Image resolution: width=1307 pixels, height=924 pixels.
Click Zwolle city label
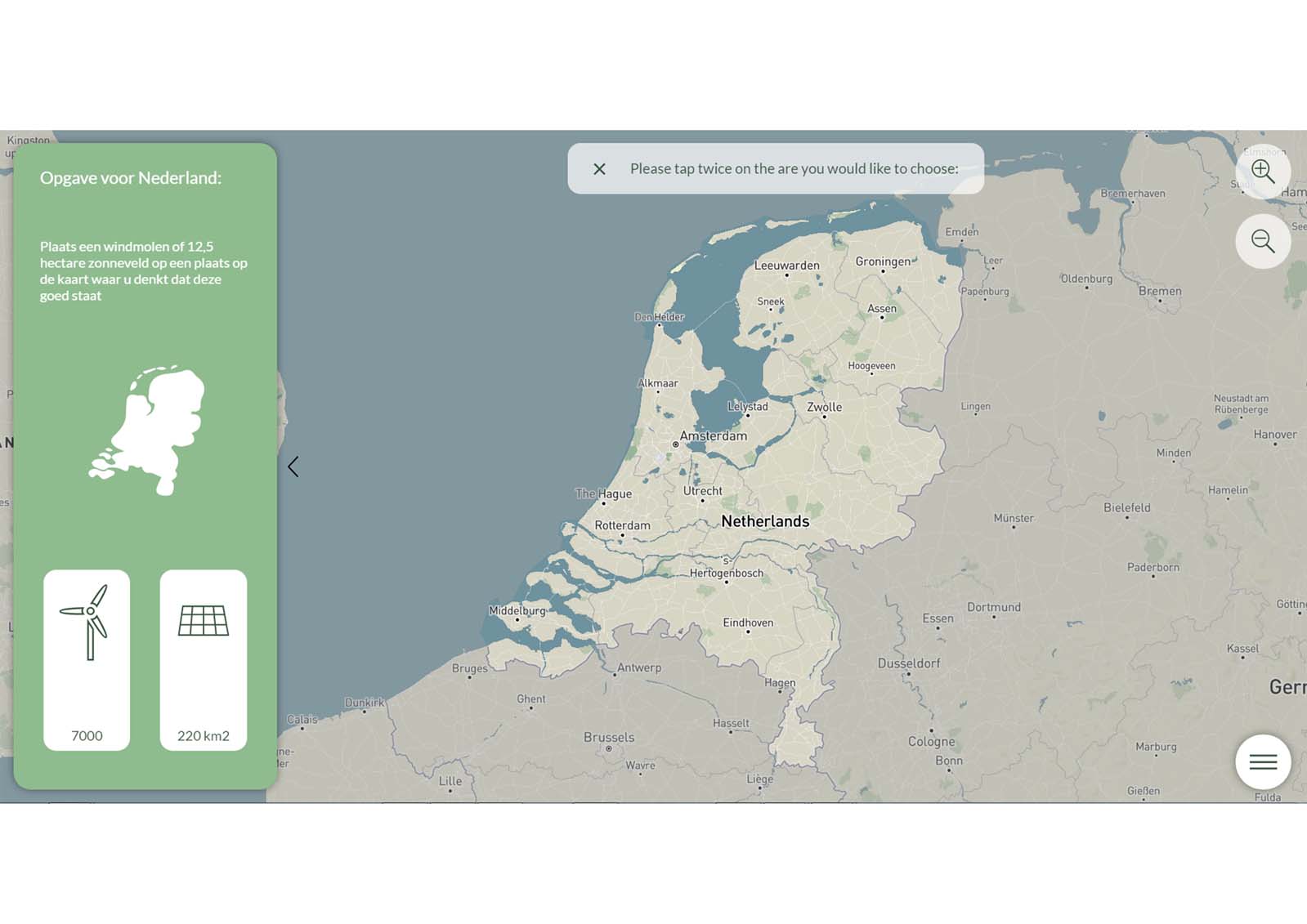click(824, 407)
